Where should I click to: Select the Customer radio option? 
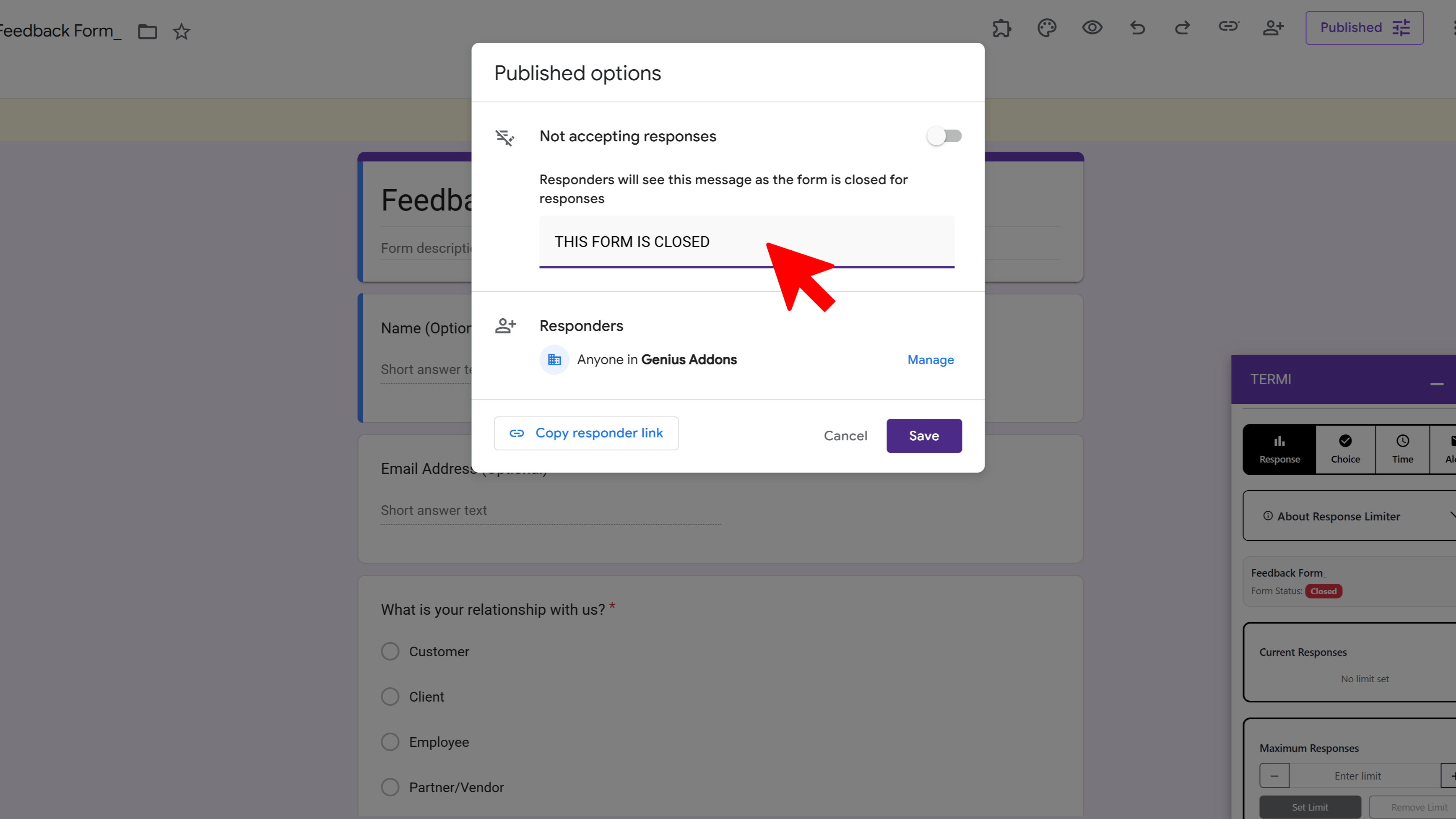coord(390,652)
